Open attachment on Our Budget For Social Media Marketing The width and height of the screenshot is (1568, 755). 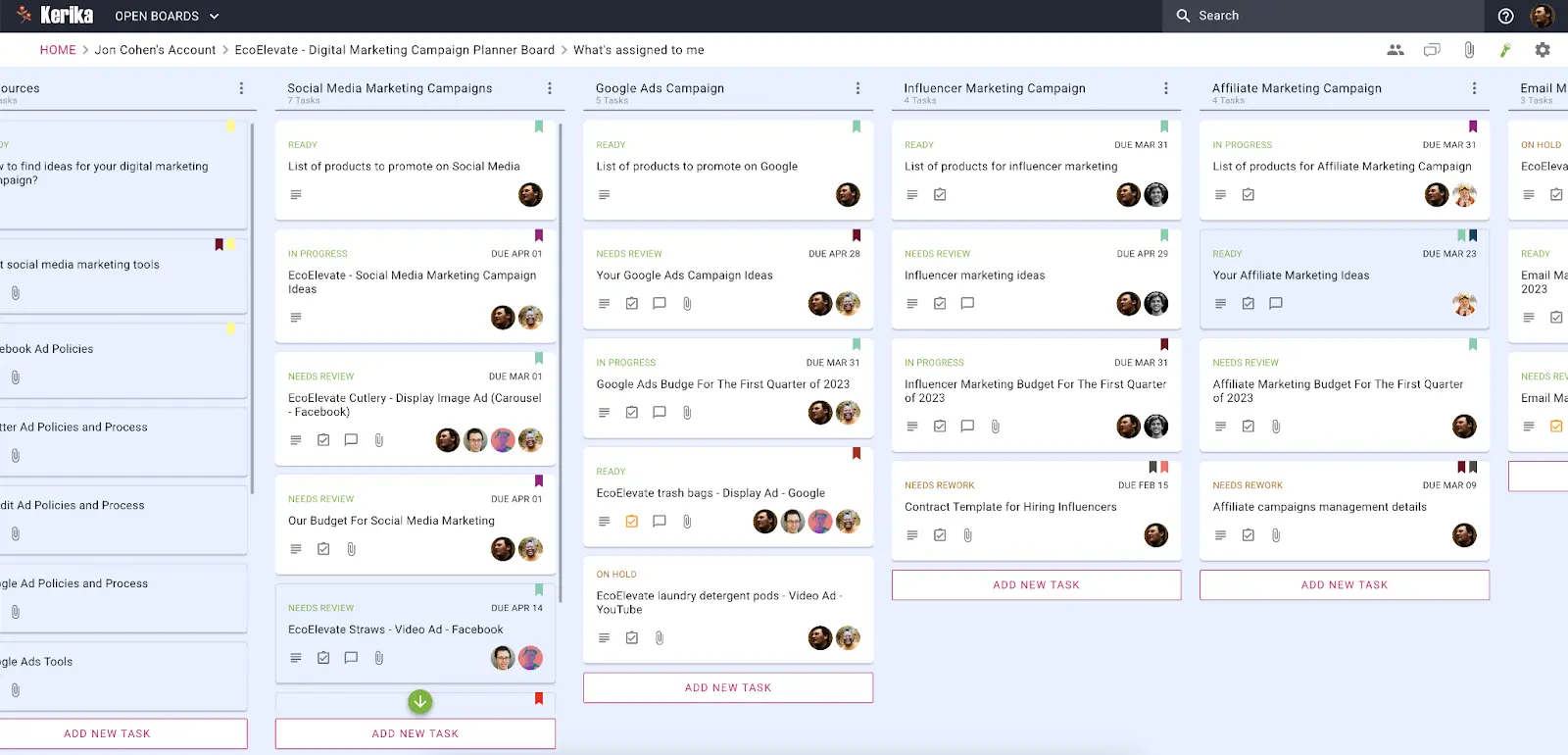[x=351, y=549]
